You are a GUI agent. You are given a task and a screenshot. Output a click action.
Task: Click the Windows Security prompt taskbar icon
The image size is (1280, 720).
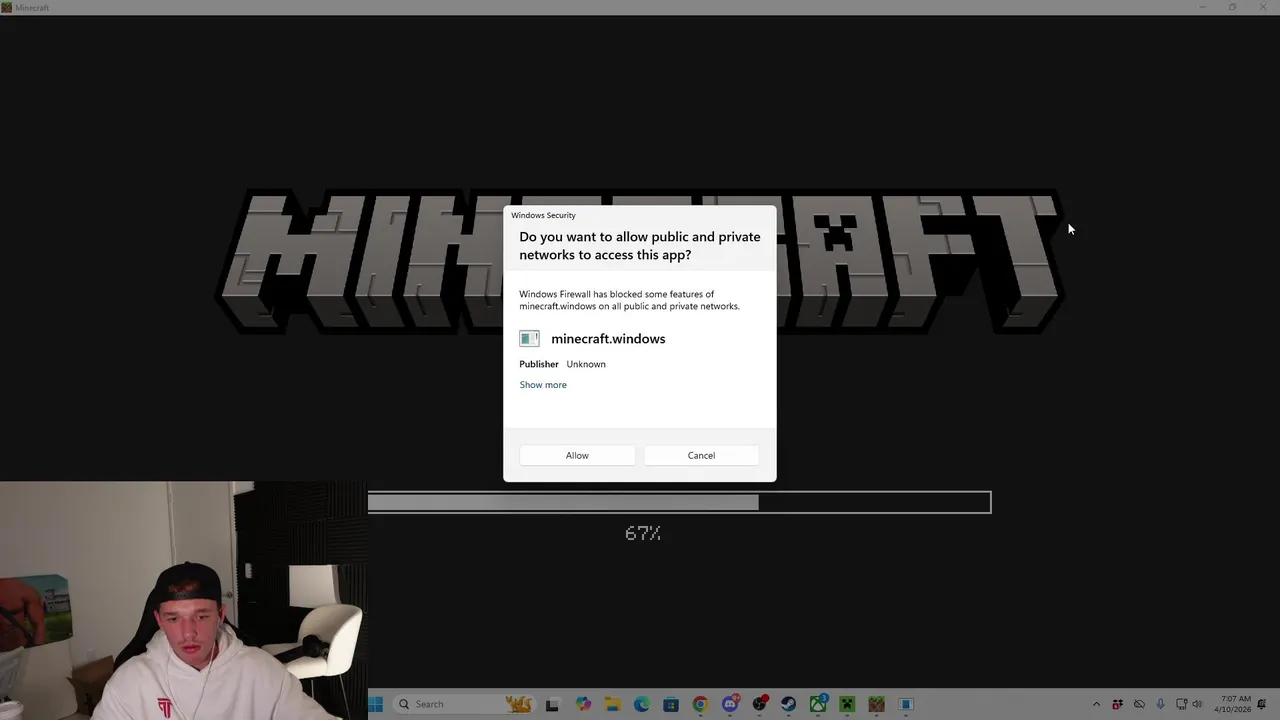(906, 704)
